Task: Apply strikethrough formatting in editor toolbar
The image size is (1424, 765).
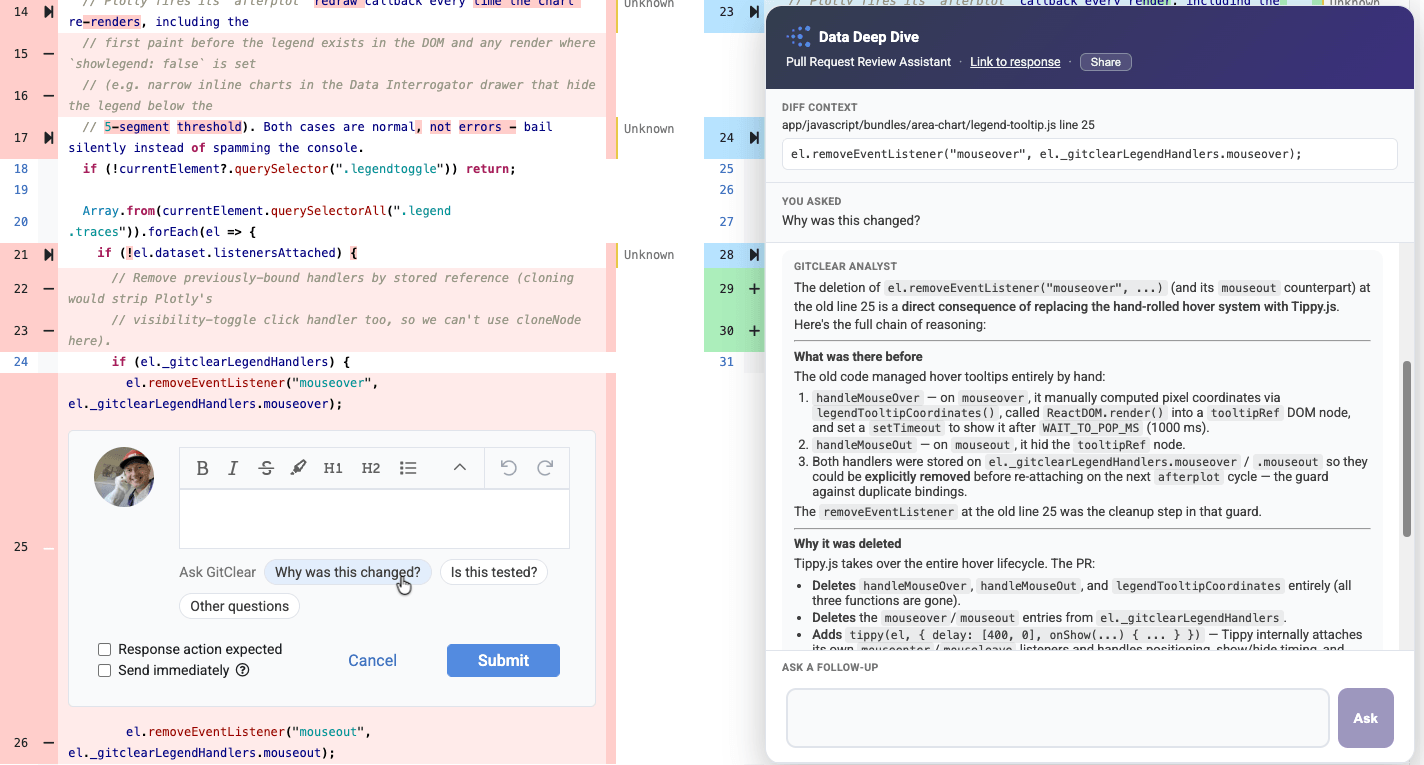Action: 265,468
